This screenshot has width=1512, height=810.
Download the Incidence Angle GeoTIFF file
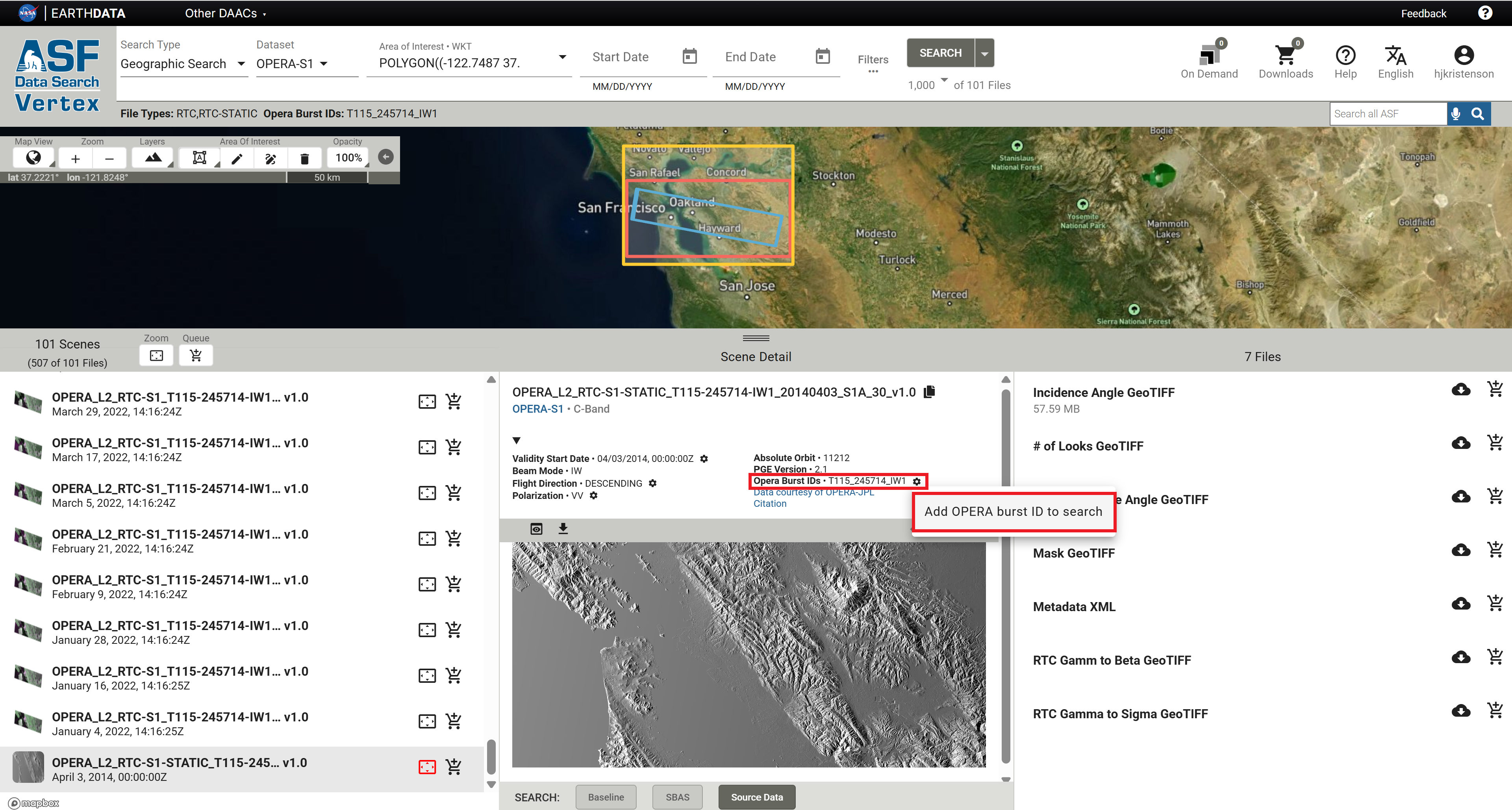tap(1460, 390)
